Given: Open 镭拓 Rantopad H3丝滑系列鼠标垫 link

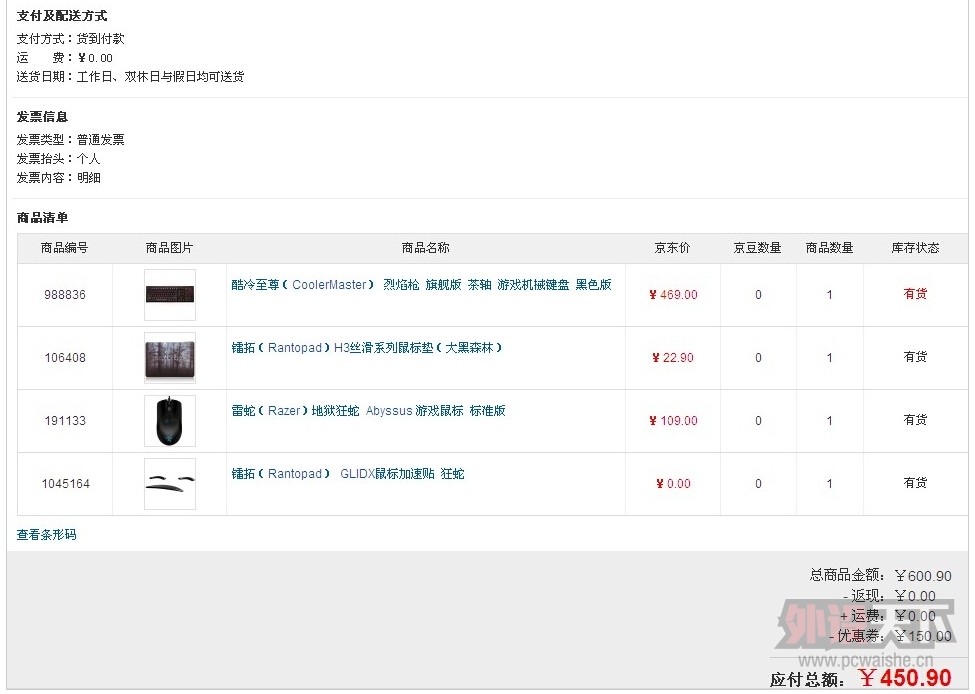Looking at the screenshot, I should click(367, 348).
